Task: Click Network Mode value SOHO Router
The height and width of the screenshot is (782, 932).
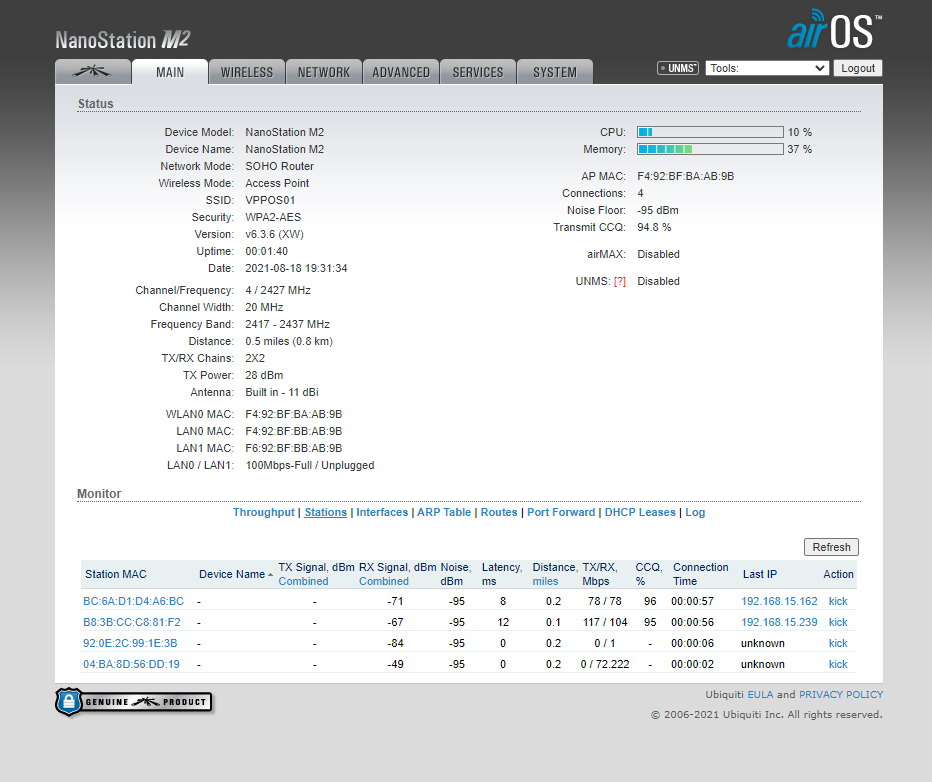Action: (x=279, y=166)
